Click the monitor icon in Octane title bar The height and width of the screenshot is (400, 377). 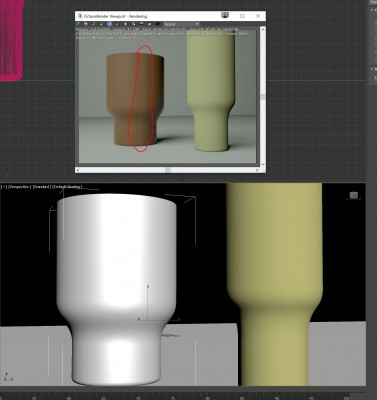click(225, 15)
